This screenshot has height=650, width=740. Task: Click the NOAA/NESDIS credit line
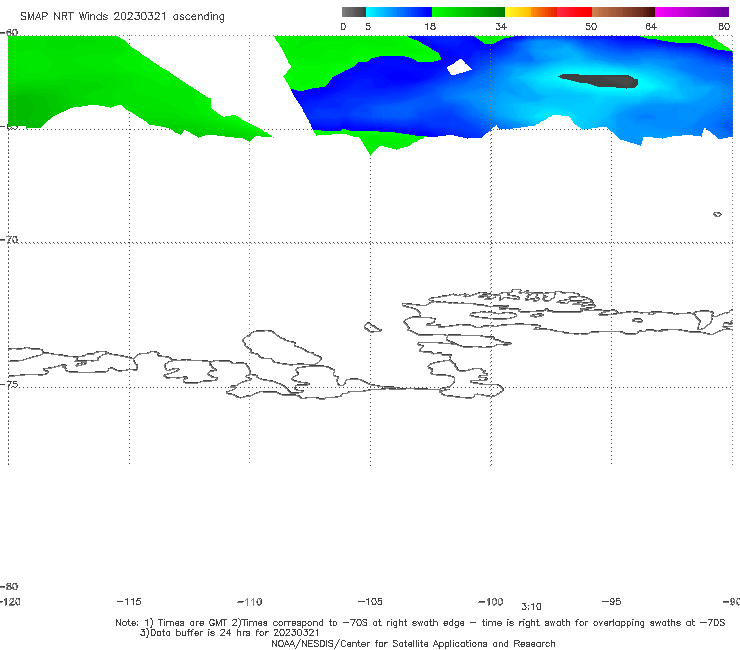point(413,643)
